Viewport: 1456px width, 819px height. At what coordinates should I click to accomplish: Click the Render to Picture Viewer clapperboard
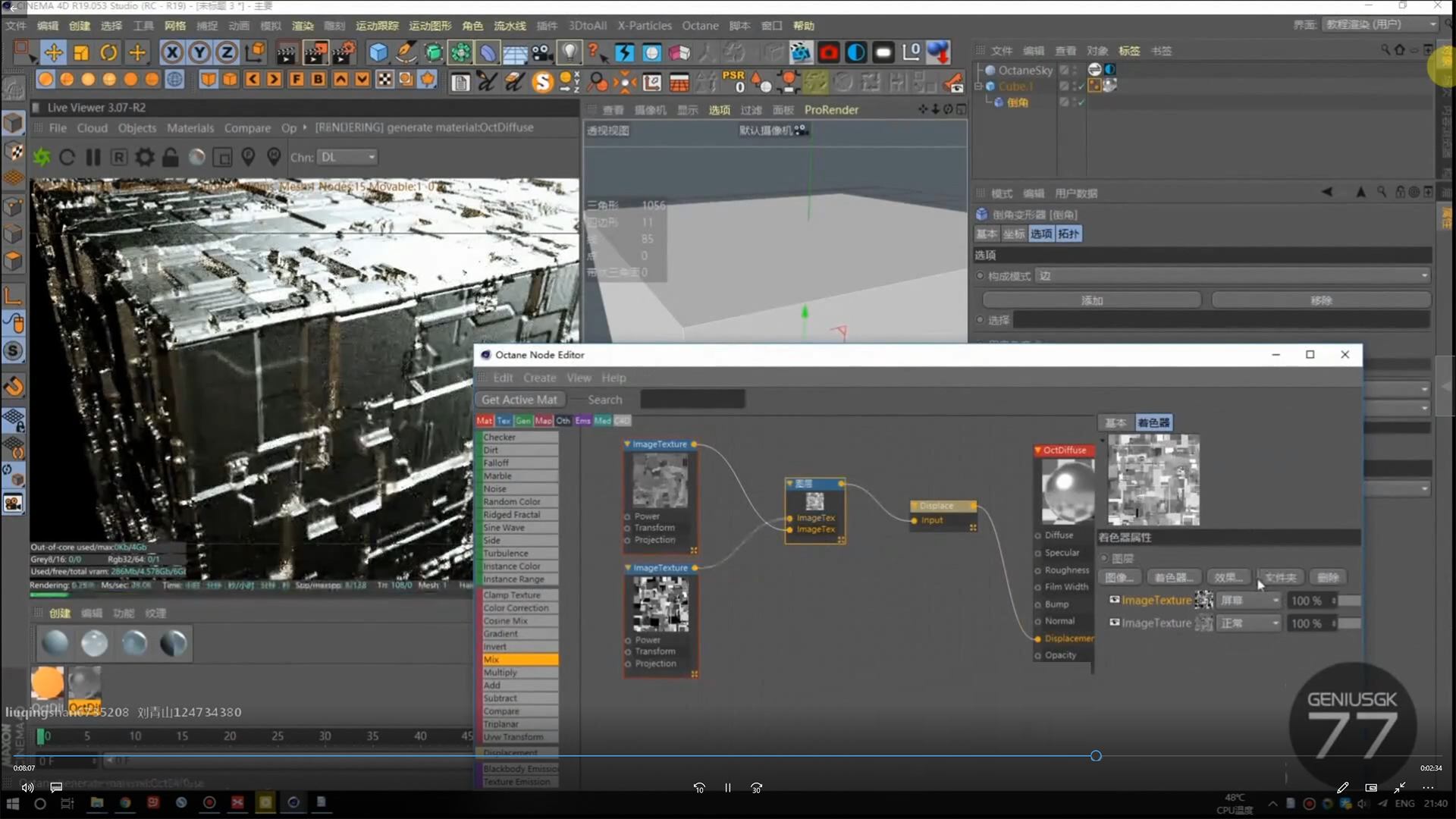coord(315,52)
